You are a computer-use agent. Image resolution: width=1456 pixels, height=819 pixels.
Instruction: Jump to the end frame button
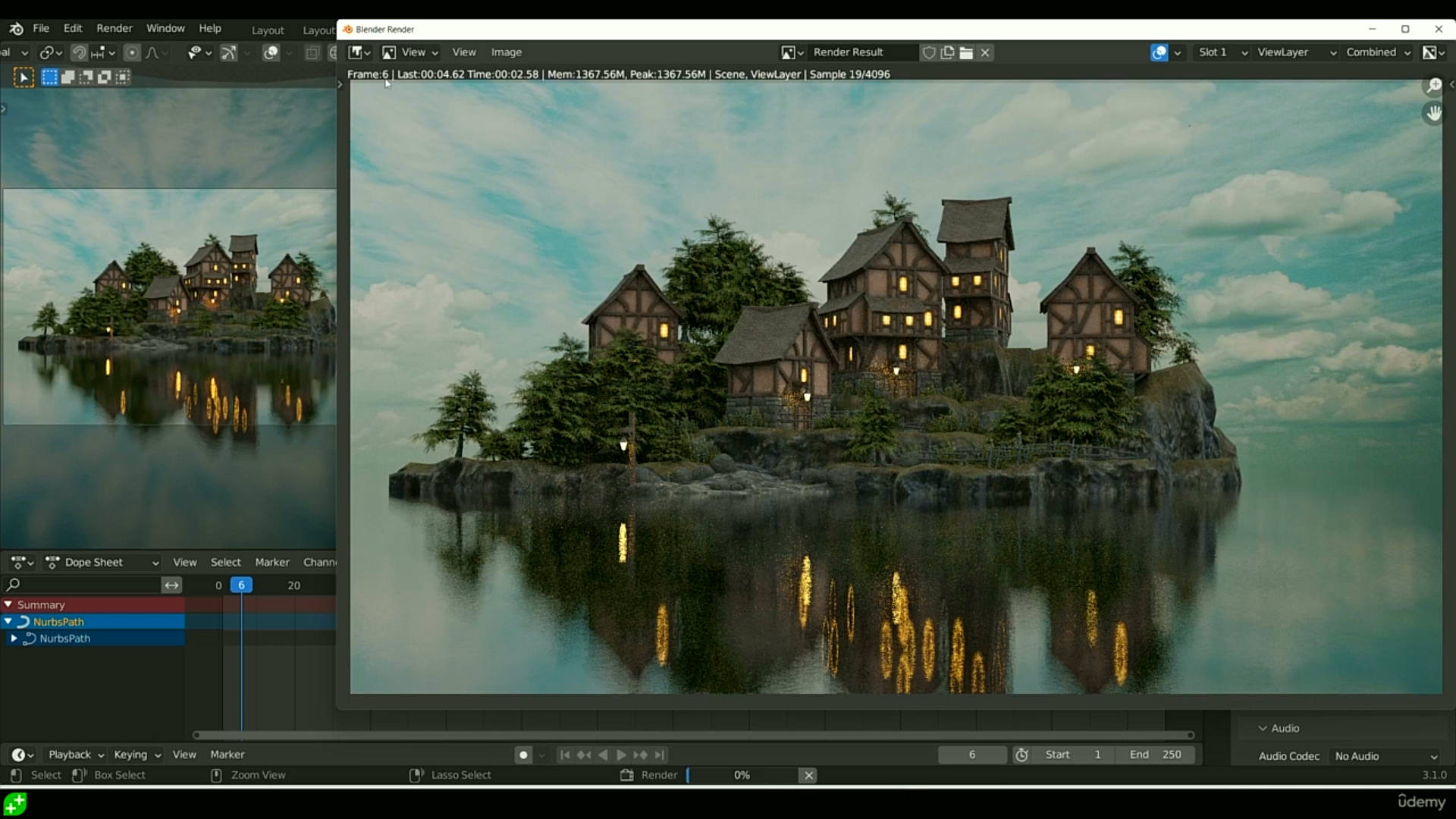[660, 755]
